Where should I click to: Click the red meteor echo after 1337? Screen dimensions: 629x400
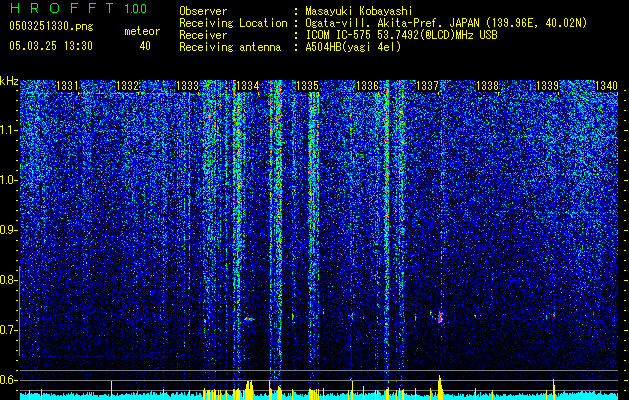pos(440,318)
